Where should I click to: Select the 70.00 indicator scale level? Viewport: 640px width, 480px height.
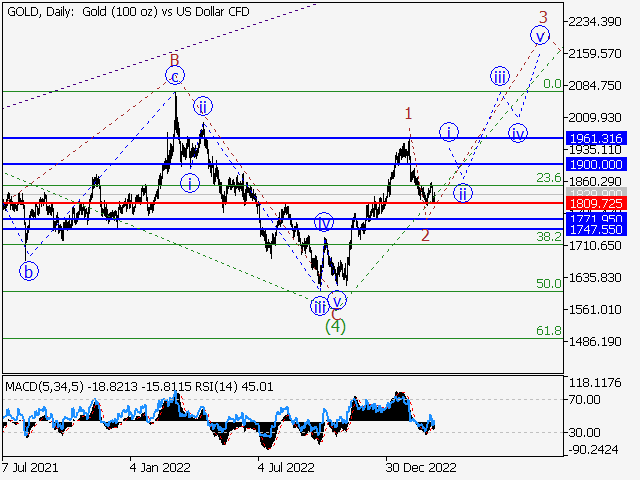(584, 400)
